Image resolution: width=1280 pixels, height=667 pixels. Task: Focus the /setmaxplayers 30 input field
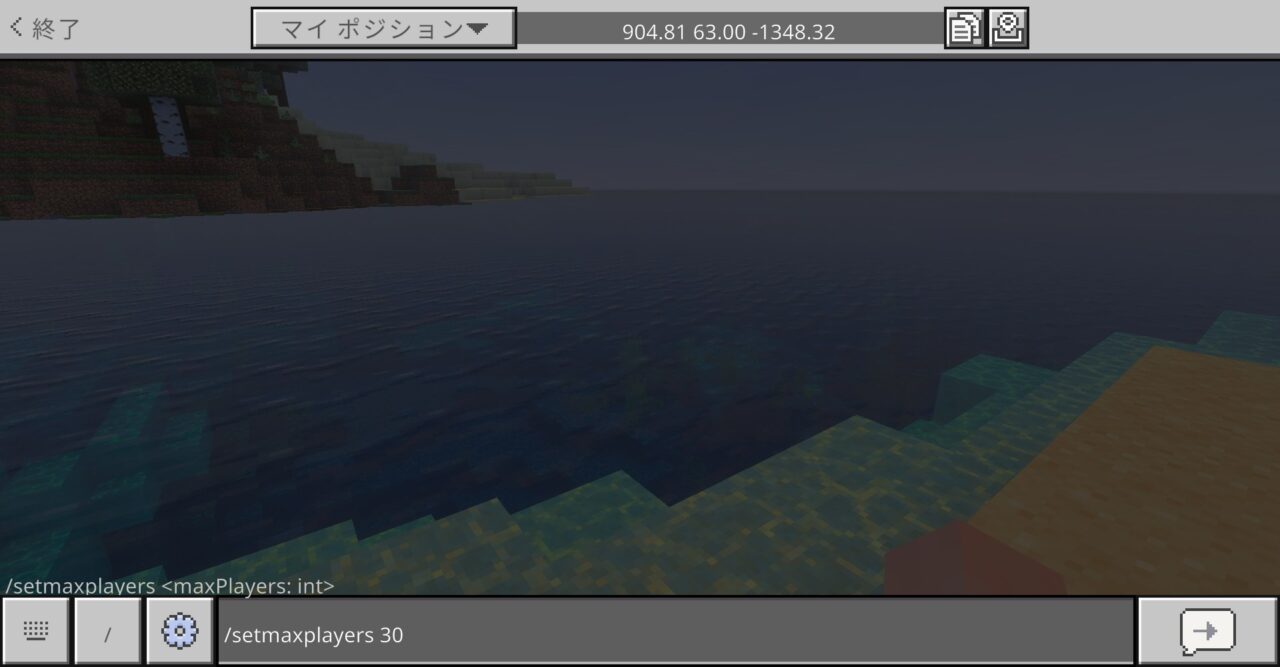[676, 633]
